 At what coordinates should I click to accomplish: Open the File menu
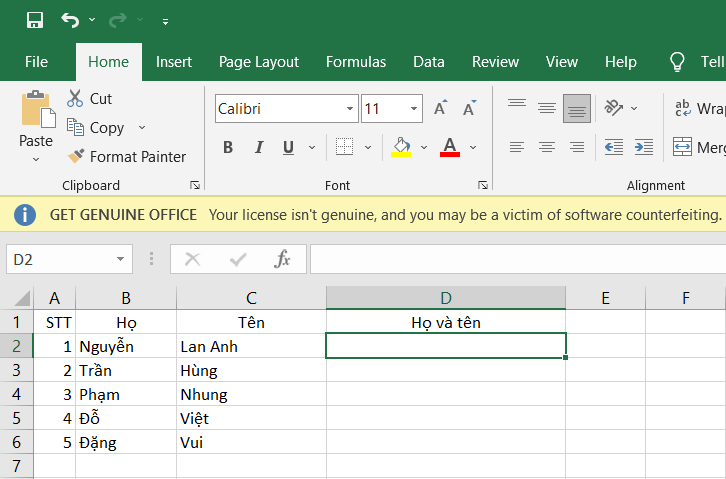(36, 62)
